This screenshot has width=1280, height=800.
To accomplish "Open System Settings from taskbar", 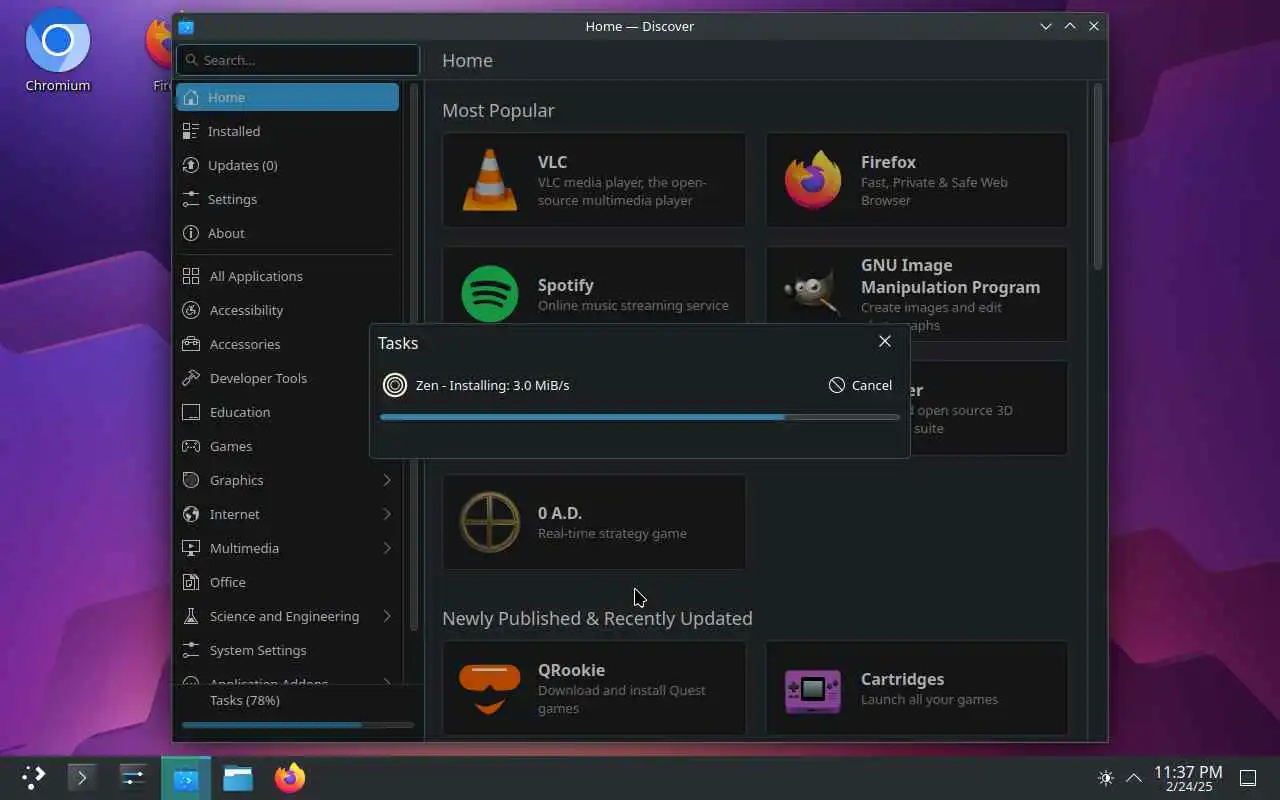I will 133,778.
